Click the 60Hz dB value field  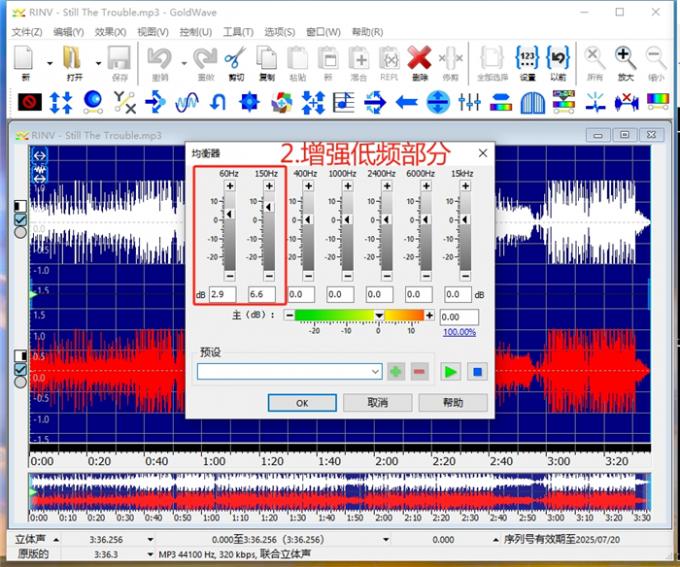click(222, 295)
